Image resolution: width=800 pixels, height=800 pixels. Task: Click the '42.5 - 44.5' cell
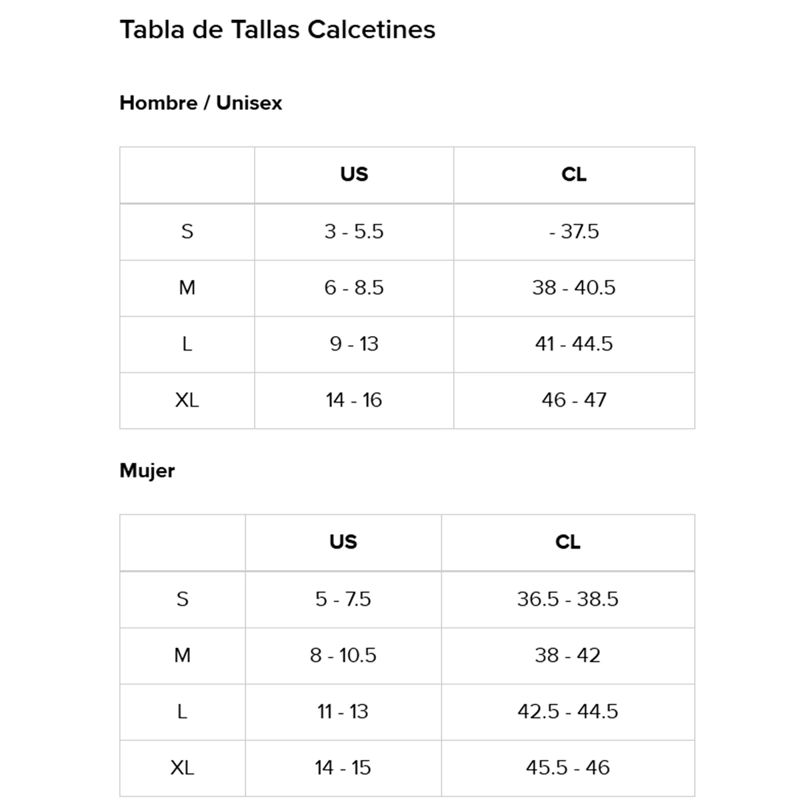tap(568, 712)
